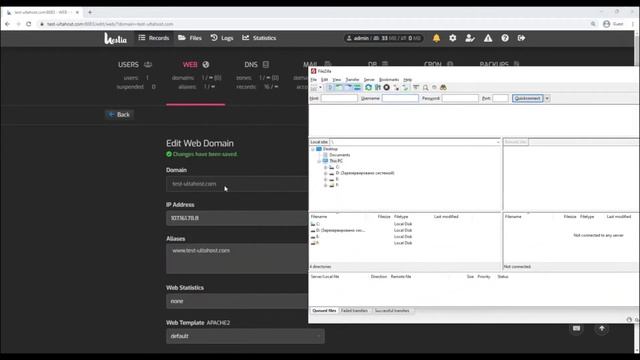The width and height of the screenshot is (640, 360).
Task: Open Site Manager dropdown arrow in FileZilla
Action: (x=320, y=87)
